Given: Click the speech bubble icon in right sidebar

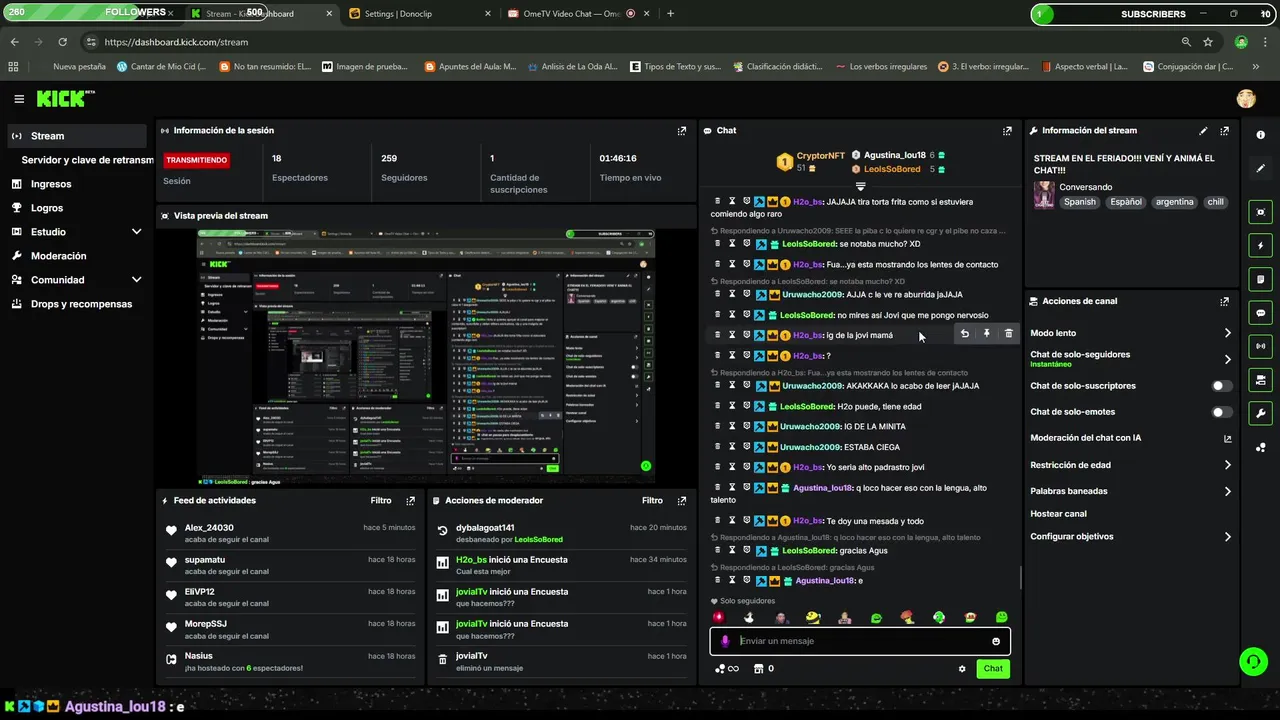Looking at the screenshot, I should pyautogui.click(x=1260, y=313).
